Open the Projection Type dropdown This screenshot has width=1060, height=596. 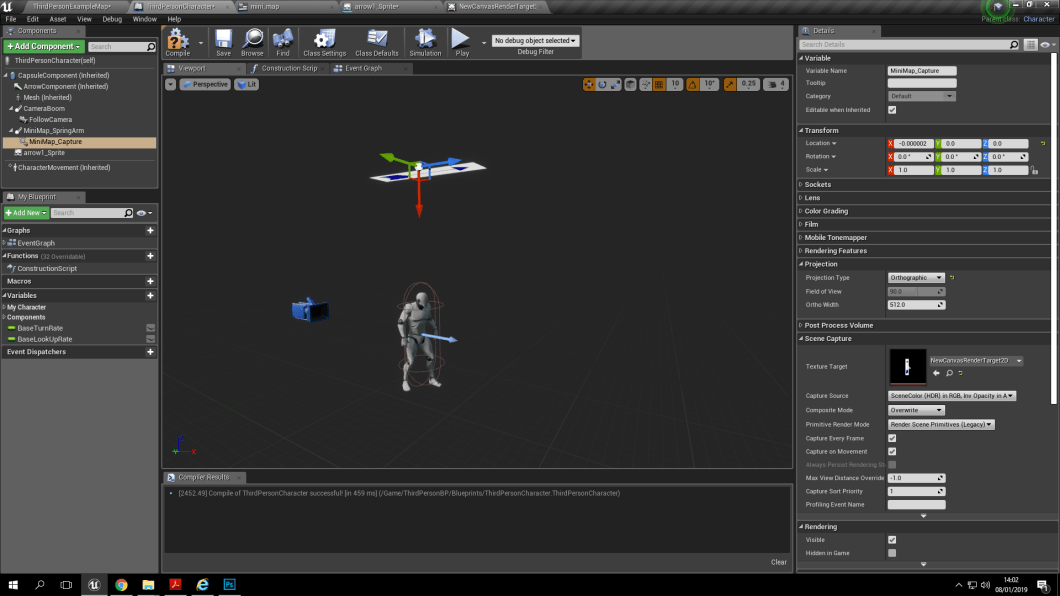click(915, 277)
